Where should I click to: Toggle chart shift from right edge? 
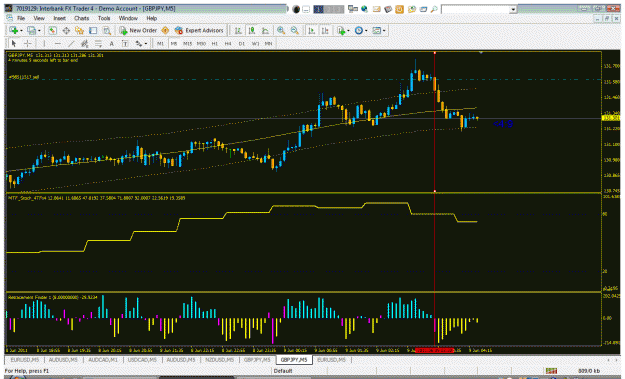pyautogui.click(x=325, y=30)
